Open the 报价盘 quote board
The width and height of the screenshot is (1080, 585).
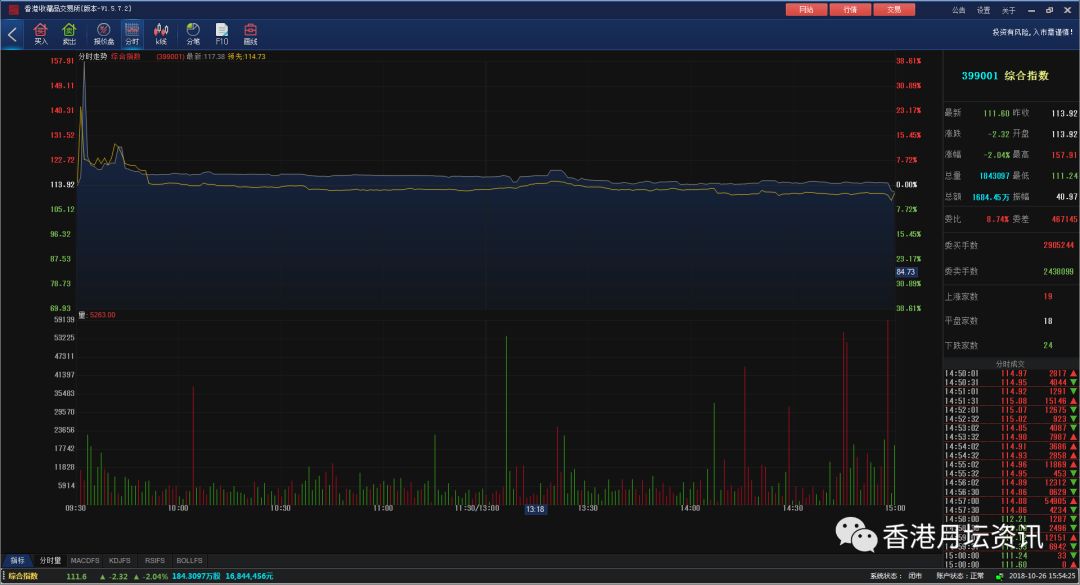pyautogui.click(x=103, y=34)
